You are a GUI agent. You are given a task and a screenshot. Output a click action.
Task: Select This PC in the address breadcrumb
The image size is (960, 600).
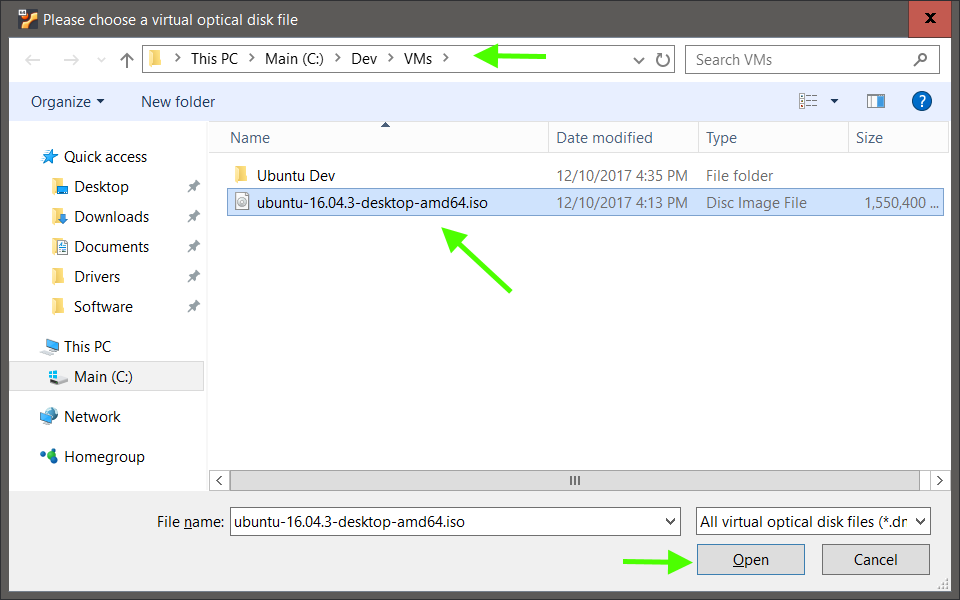(214, 59)
